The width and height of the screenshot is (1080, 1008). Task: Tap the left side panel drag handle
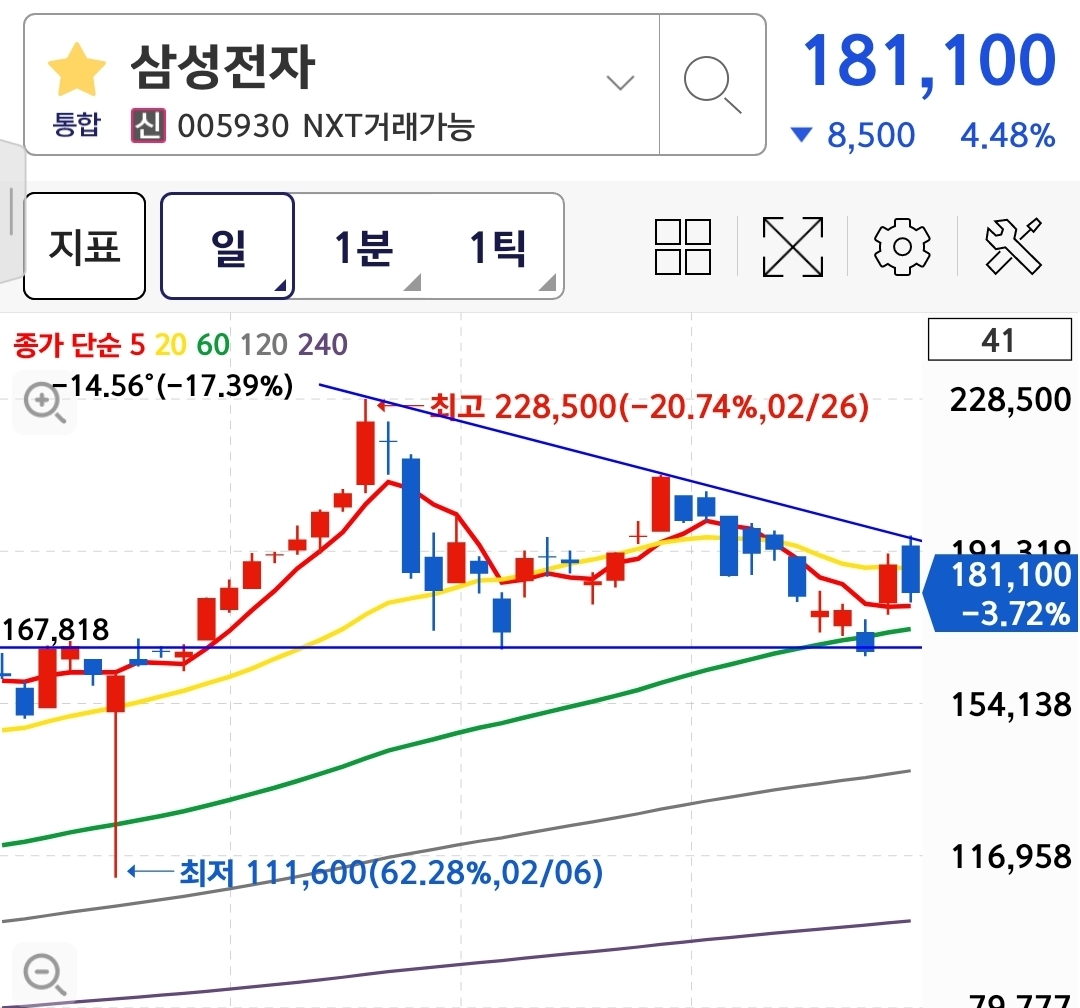coord(10,210)
